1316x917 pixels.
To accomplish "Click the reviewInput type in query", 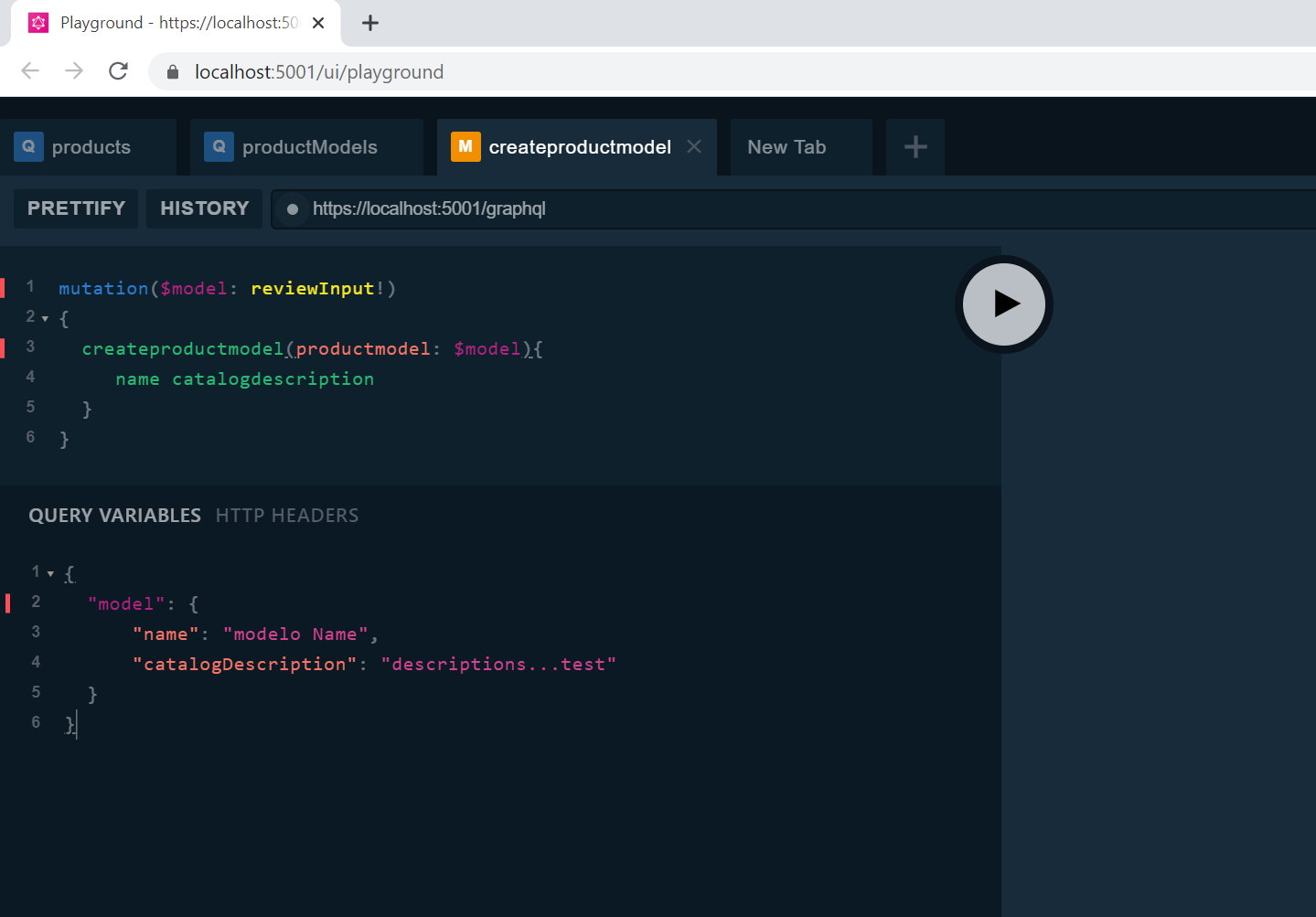I will point(312,289).
